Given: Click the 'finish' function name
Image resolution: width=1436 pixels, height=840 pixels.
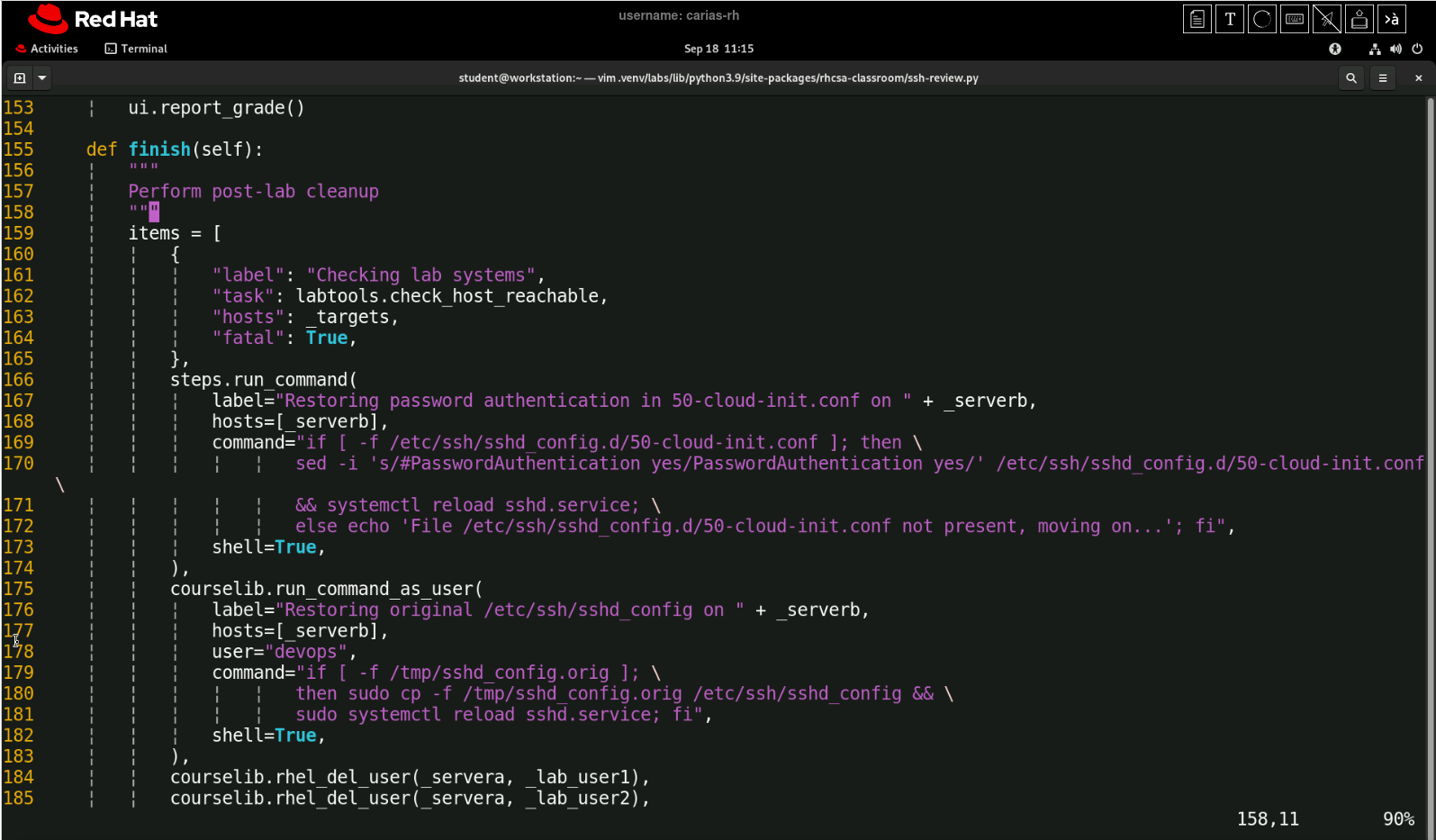Looking at the screenshot, I should pyautogui.click(x=159, y=149).
